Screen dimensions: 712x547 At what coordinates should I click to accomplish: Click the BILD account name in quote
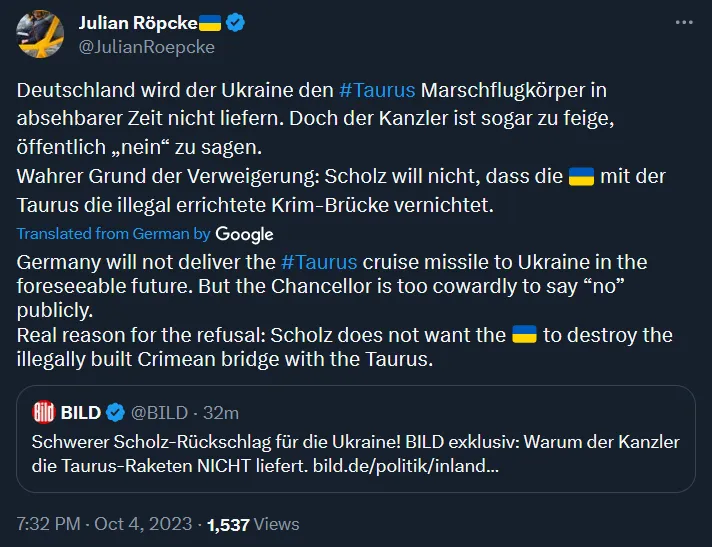point(81,412)
